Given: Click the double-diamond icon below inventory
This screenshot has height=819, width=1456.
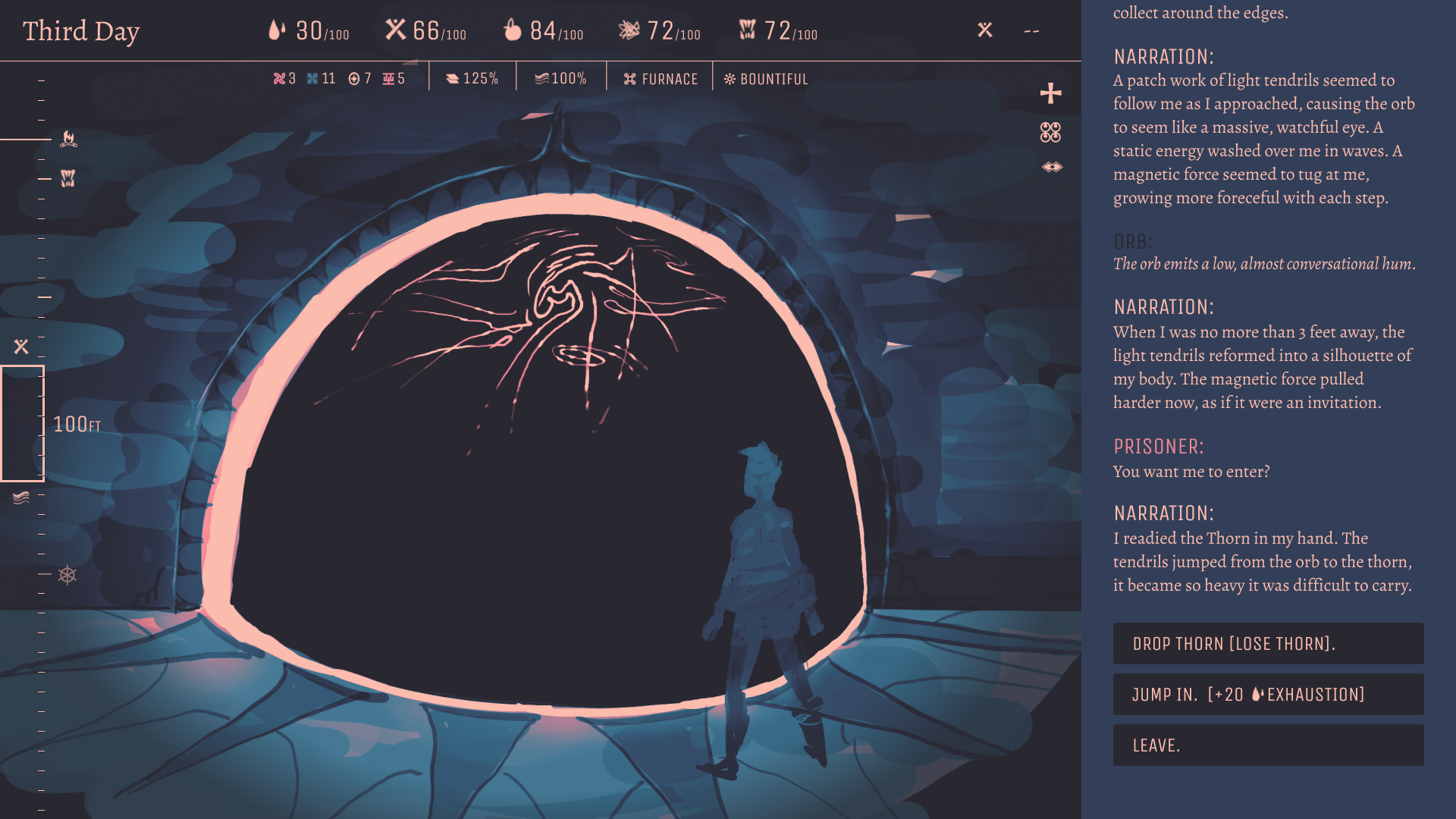Looking at the screenshot, I should [1052, 167].
